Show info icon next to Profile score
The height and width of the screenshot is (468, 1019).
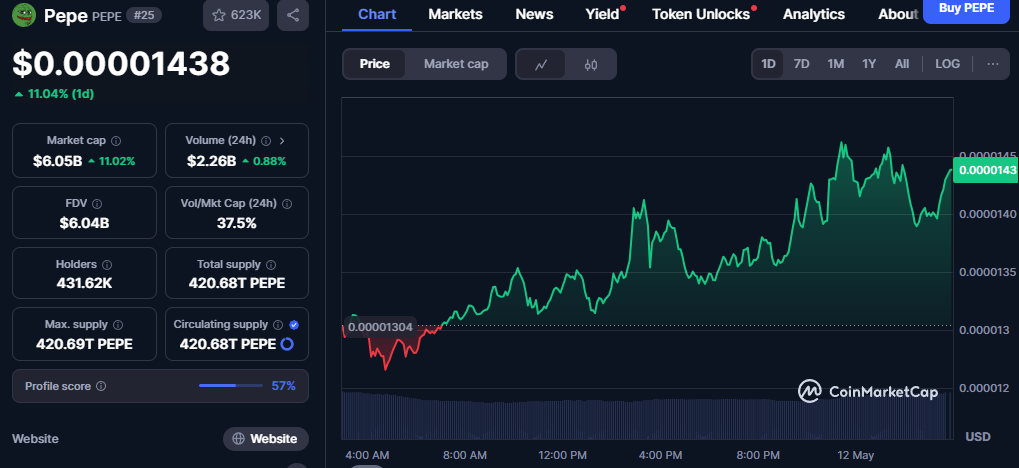101,386
